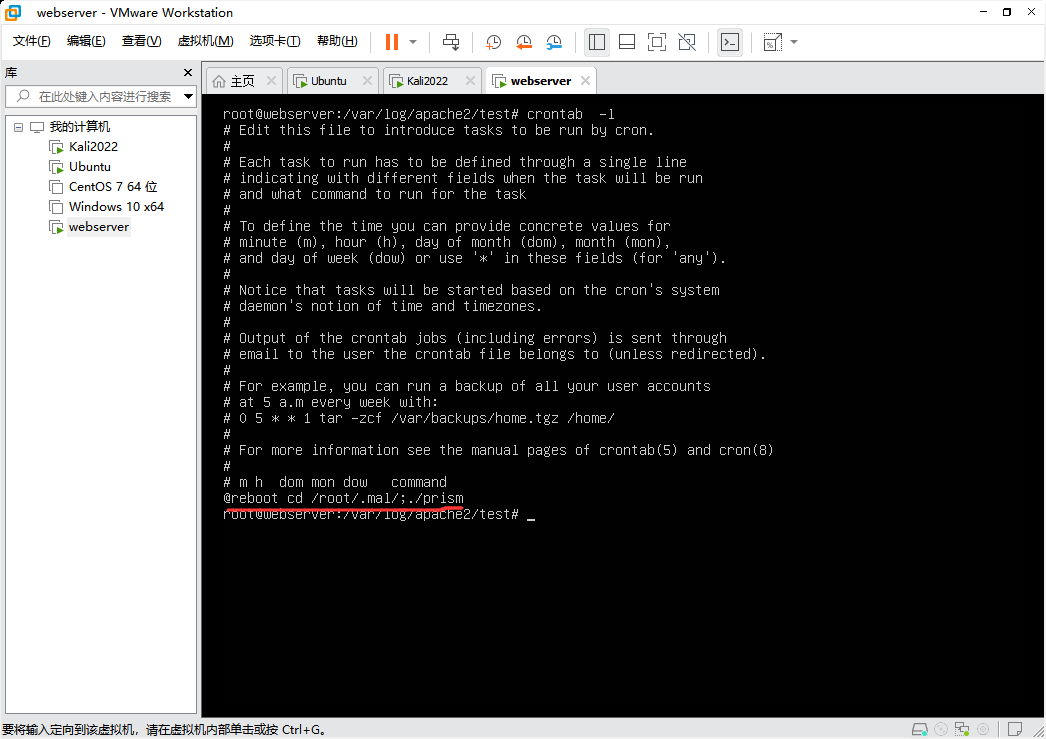Close the webserver tab
The width and height of the screenshot is (1046, 739).
coord(585,81)
